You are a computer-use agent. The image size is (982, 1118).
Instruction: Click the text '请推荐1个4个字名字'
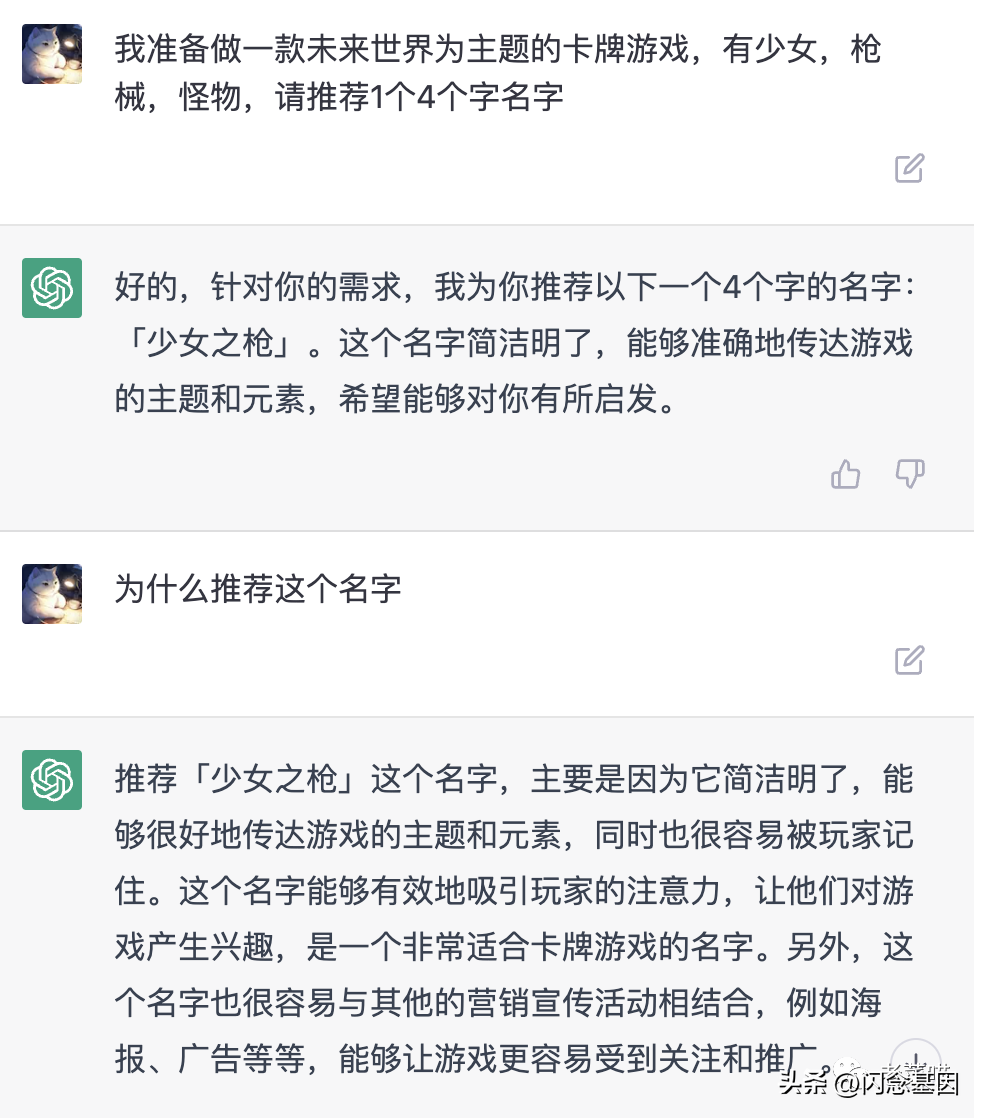click(420, 98)
